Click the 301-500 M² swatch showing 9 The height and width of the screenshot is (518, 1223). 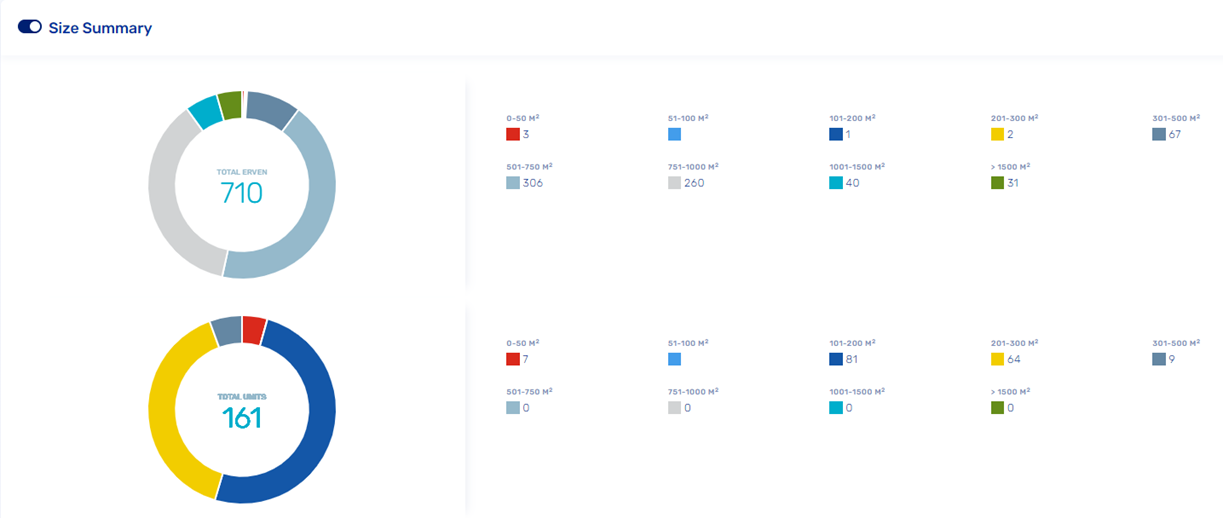(1159, 359)
